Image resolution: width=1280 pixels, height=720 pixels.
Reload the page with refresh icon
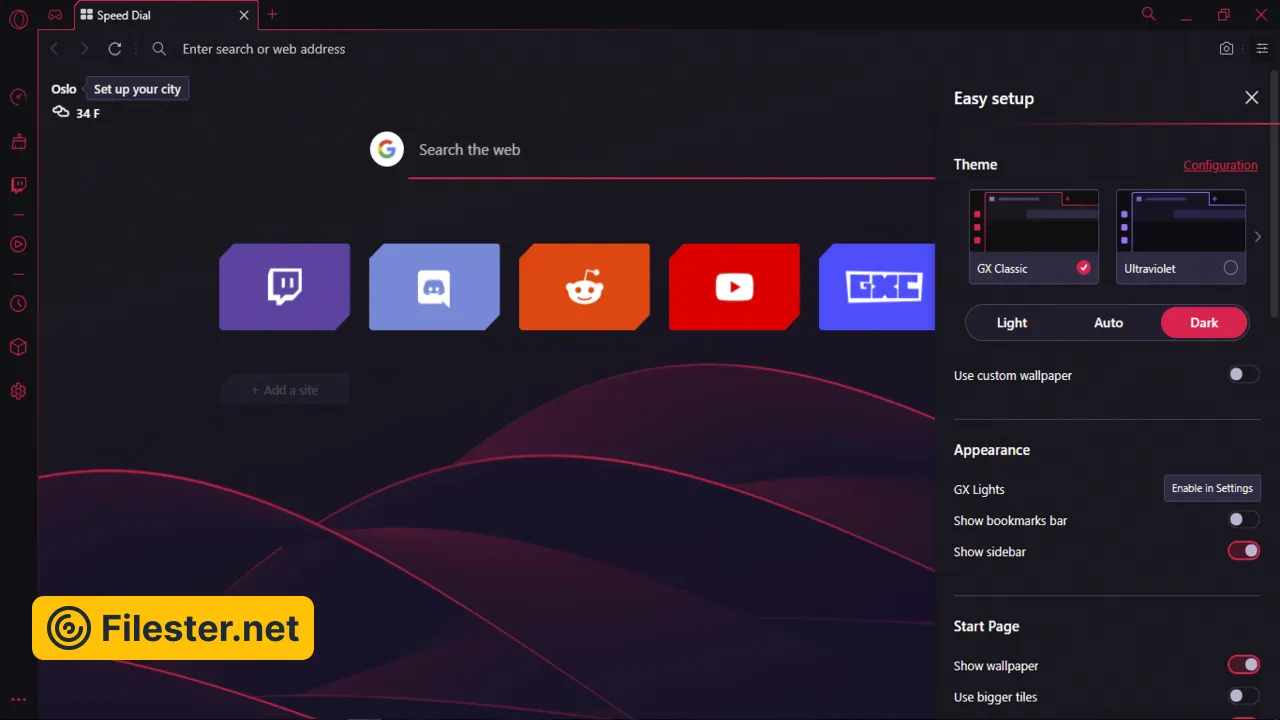coord(115,49)
